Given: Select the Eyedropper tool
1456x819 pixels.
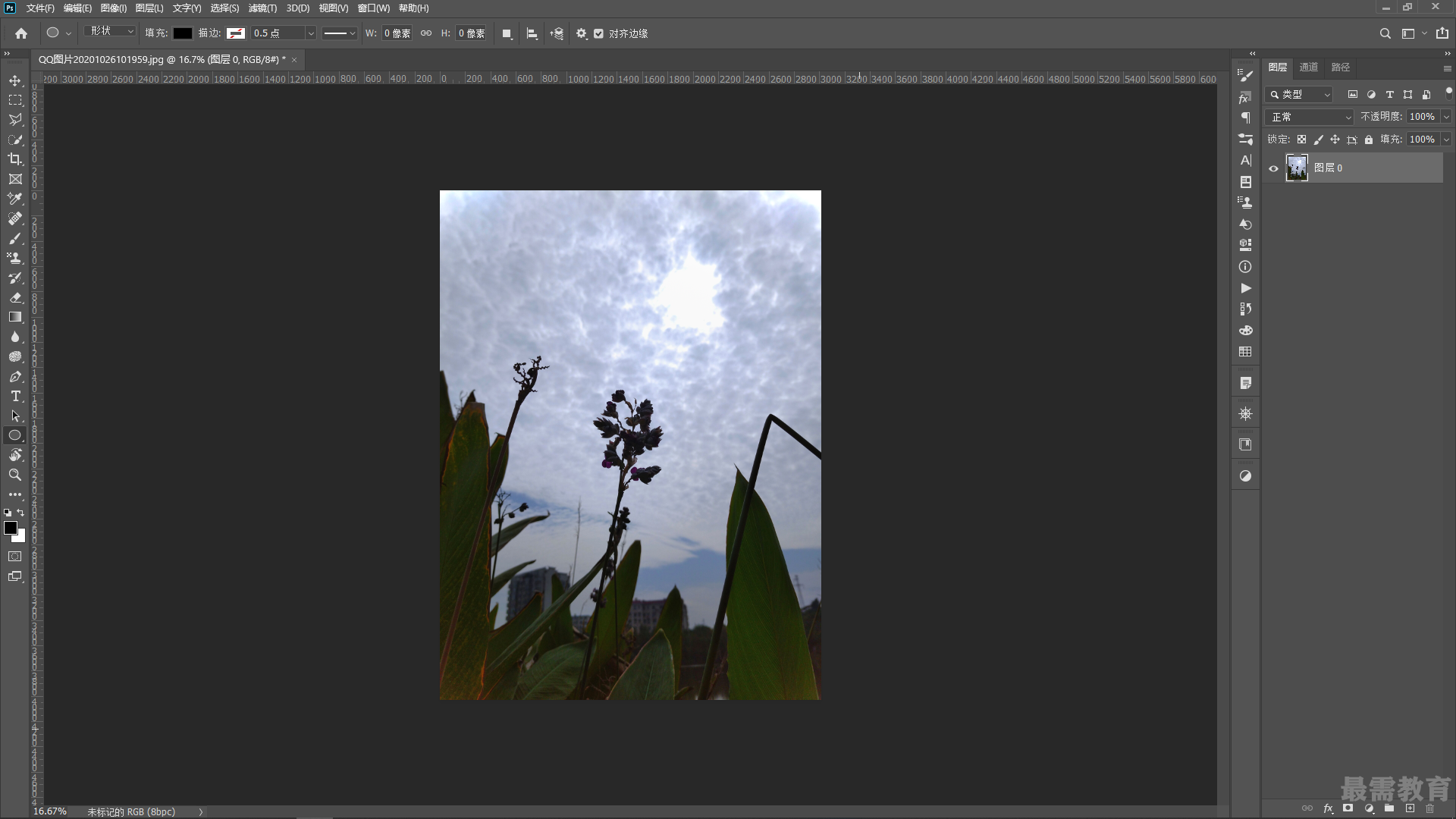Looking at the screenshot, I should pyautogui.click(x=15, y=199).
